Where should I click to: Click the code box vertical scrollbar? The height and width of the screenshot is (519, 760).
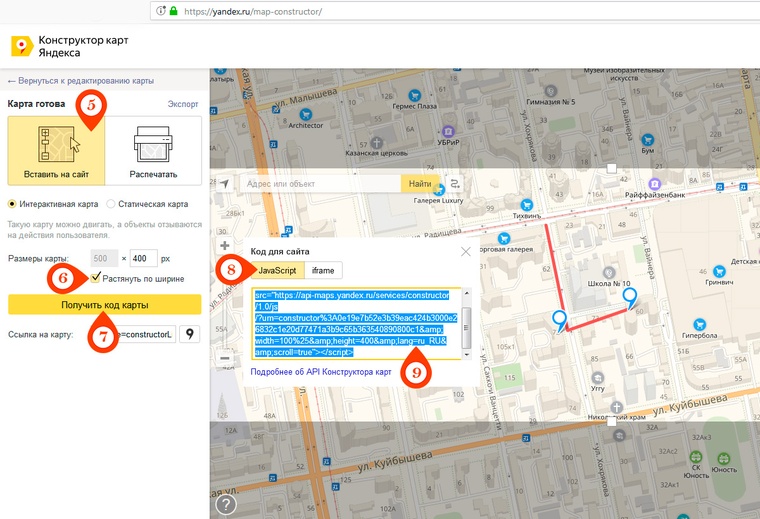point(466,324)
